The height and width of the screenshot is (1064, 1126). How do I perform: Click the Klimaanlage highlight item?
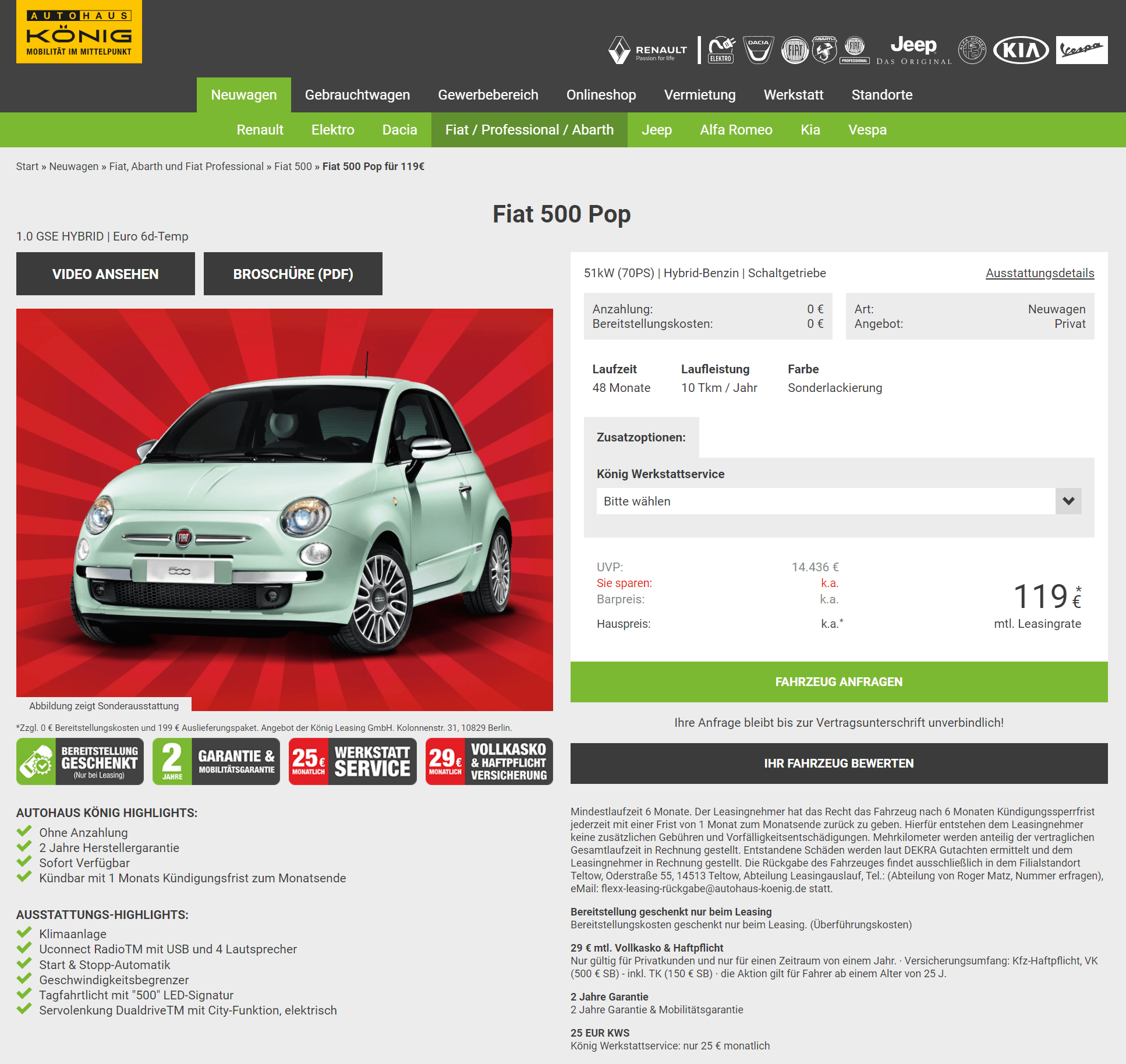pyautogui.click(x=73, y=934)
